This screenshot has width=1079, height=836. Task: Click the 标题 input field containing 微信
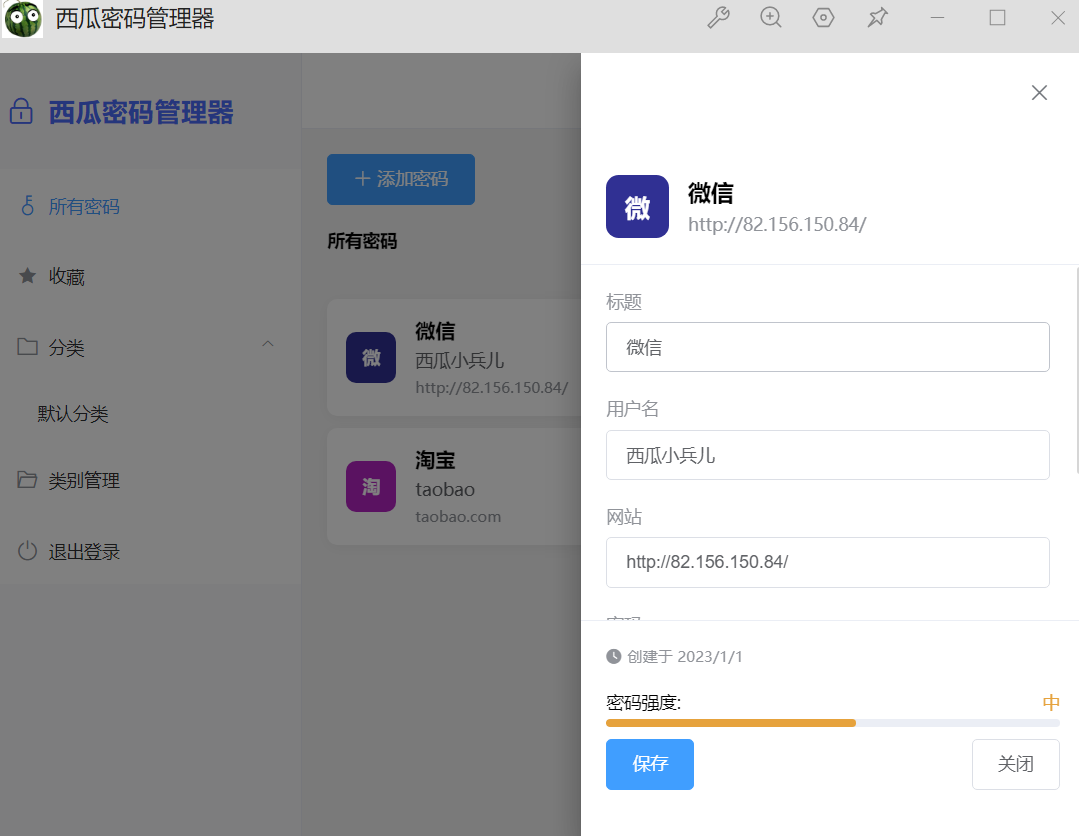tap(827, 347)
